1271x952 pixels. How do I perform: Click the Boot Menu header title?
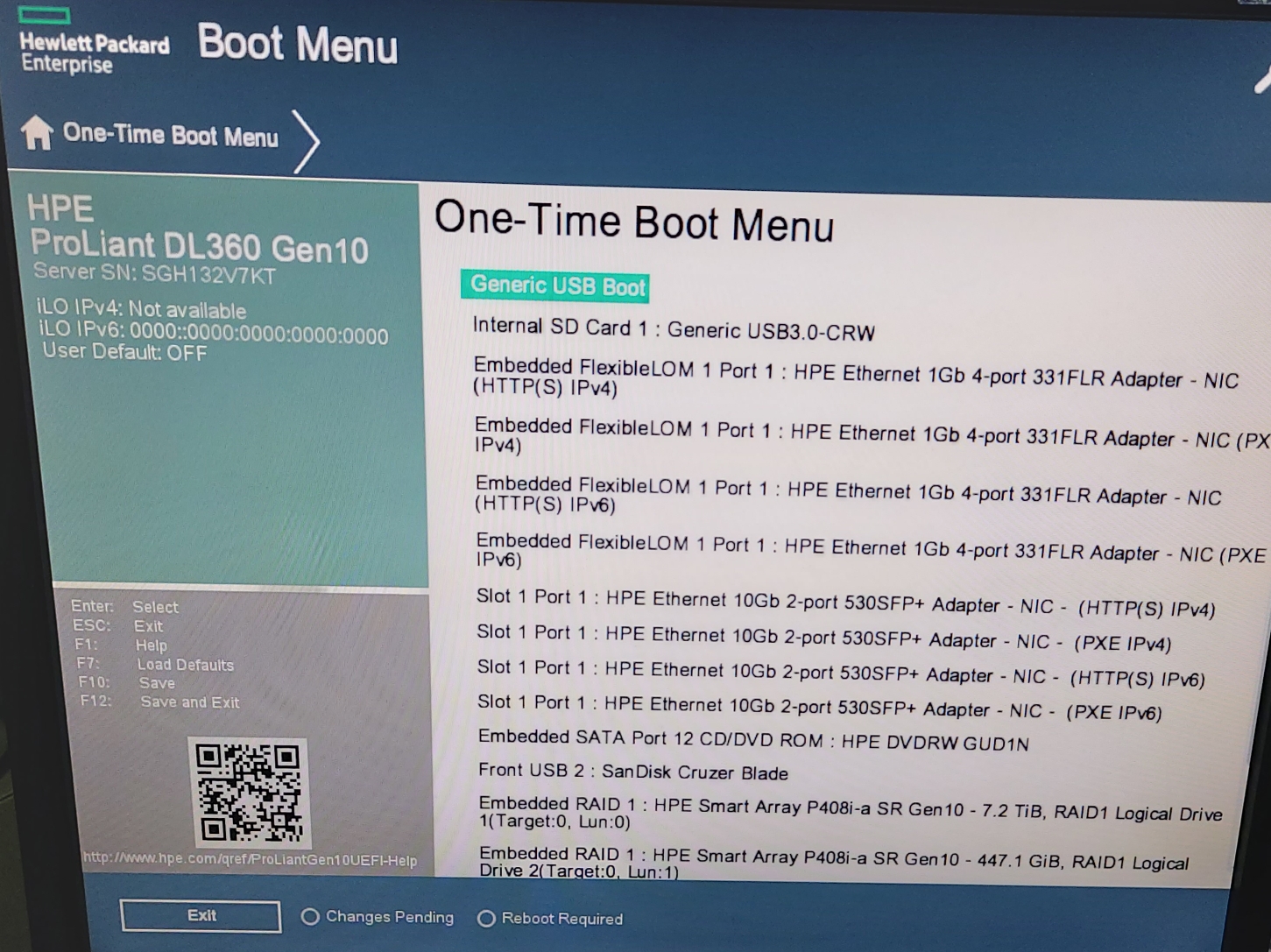pyautogui.click(x=298, y=44)
